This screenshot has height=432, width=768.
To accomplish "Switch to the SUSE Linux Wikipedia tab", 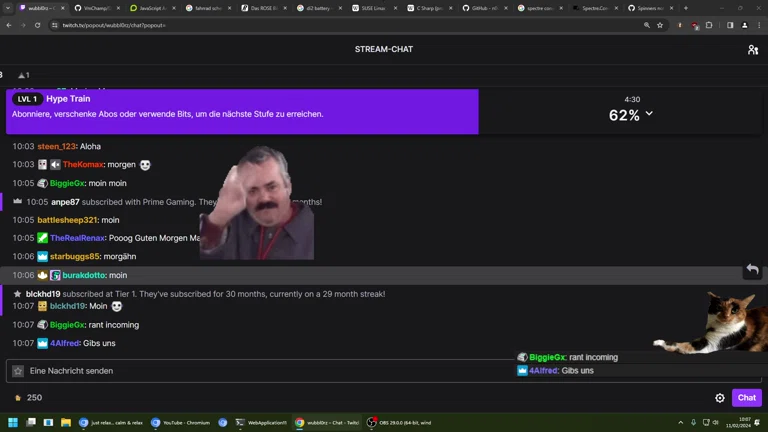I will [374, 8].
